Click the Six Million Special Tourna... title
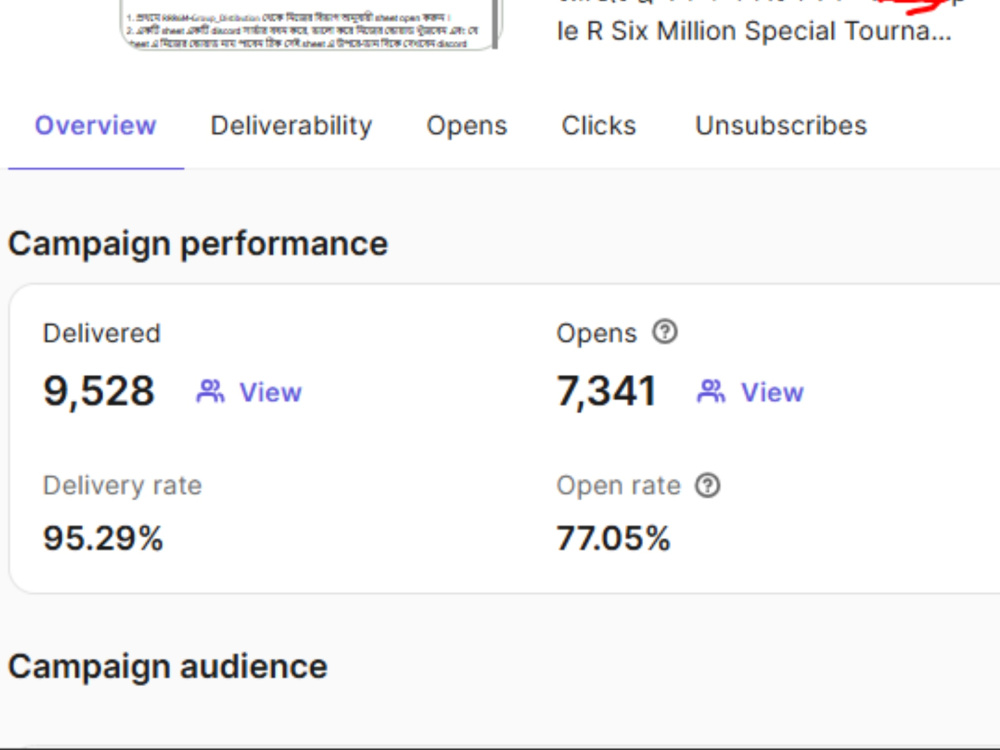Viewport: 1000px width, 750px height. [754, 31]
